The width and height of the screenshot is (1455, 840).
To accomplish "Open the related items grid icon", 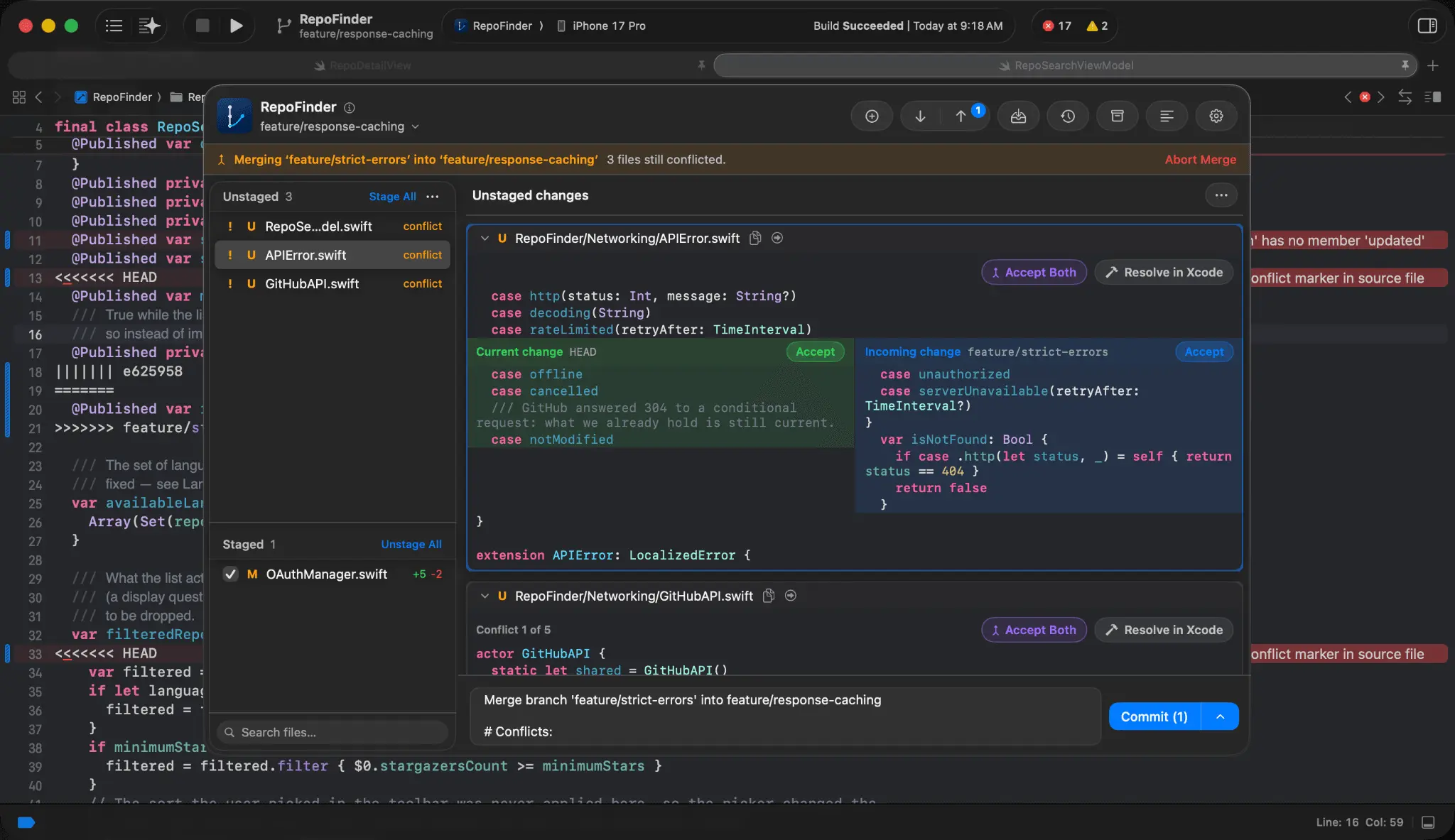I will click(19, 97).
